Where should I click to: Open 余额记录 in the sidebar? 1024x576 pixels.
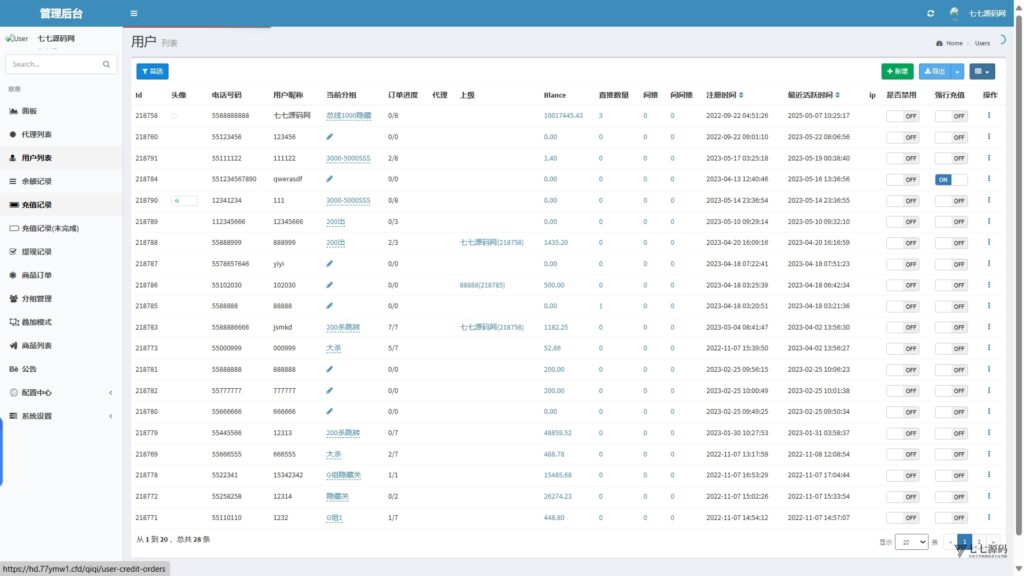[61, 181]
